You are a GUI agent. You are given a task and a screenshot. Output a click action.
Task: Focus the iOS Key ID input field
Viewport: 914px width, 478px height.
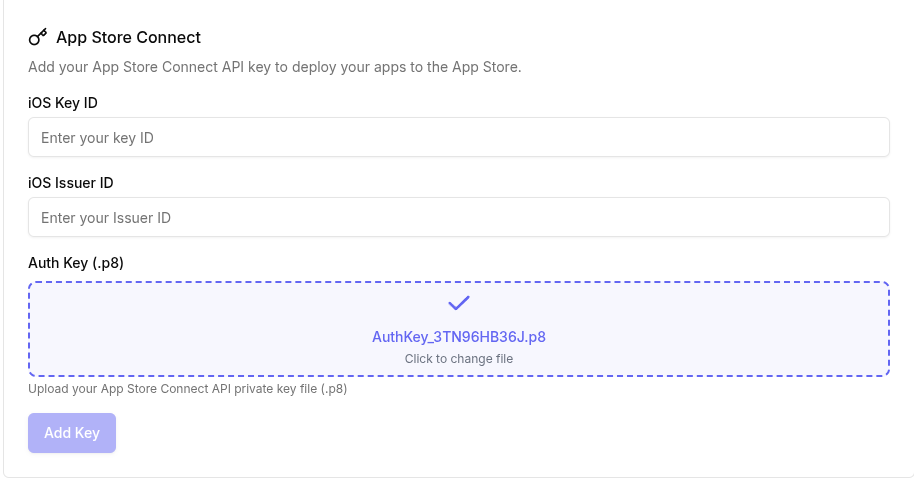pyautogui.click(x=459, y=137)
